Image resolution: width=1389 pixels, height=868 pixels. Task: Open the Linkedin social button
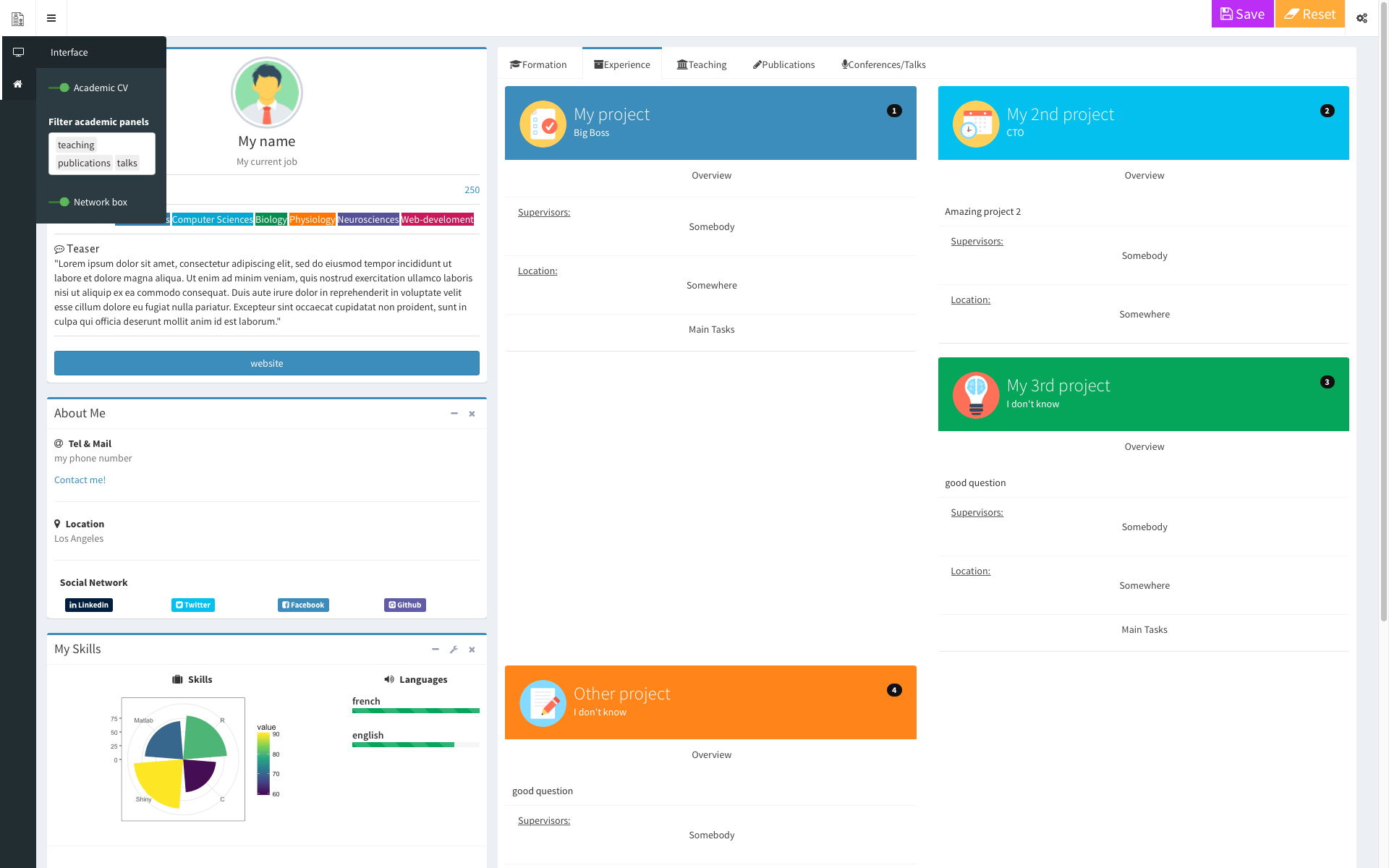(x=89, y=605)
